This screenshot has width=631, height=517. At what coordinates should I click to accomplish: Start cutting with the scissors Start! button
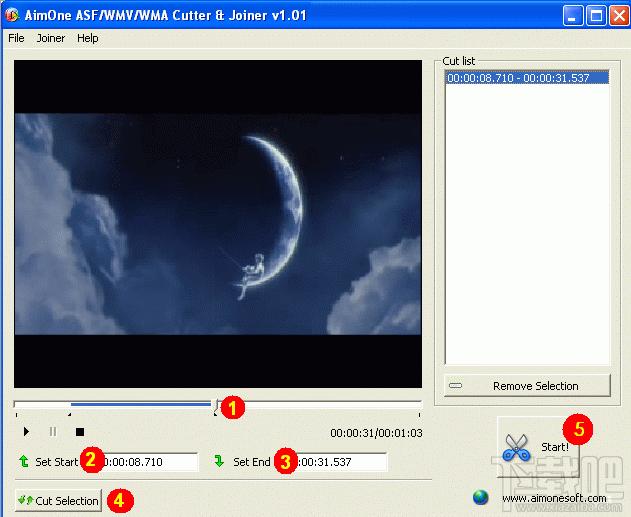click(x=538, y=447)
